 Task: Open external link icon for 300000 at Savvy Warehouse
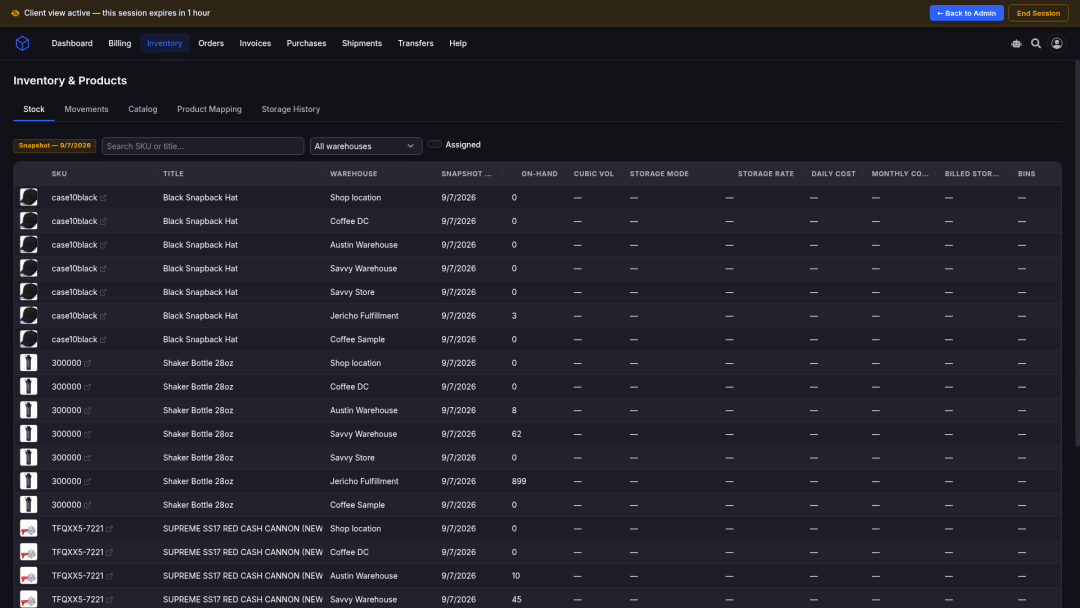(87, 434)
